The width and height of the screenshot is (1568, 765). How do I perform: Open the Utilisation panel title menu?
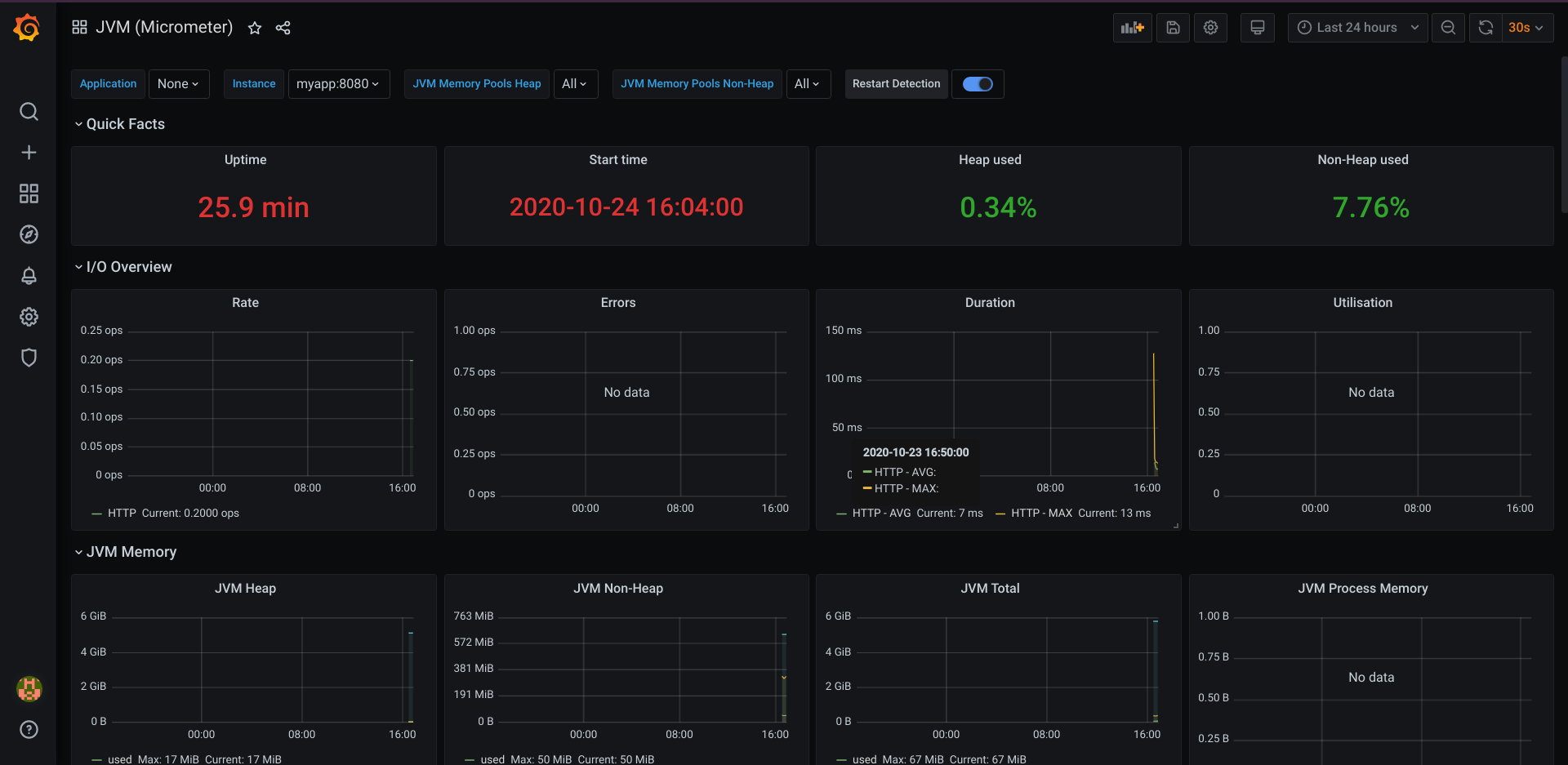[1363, 303]
